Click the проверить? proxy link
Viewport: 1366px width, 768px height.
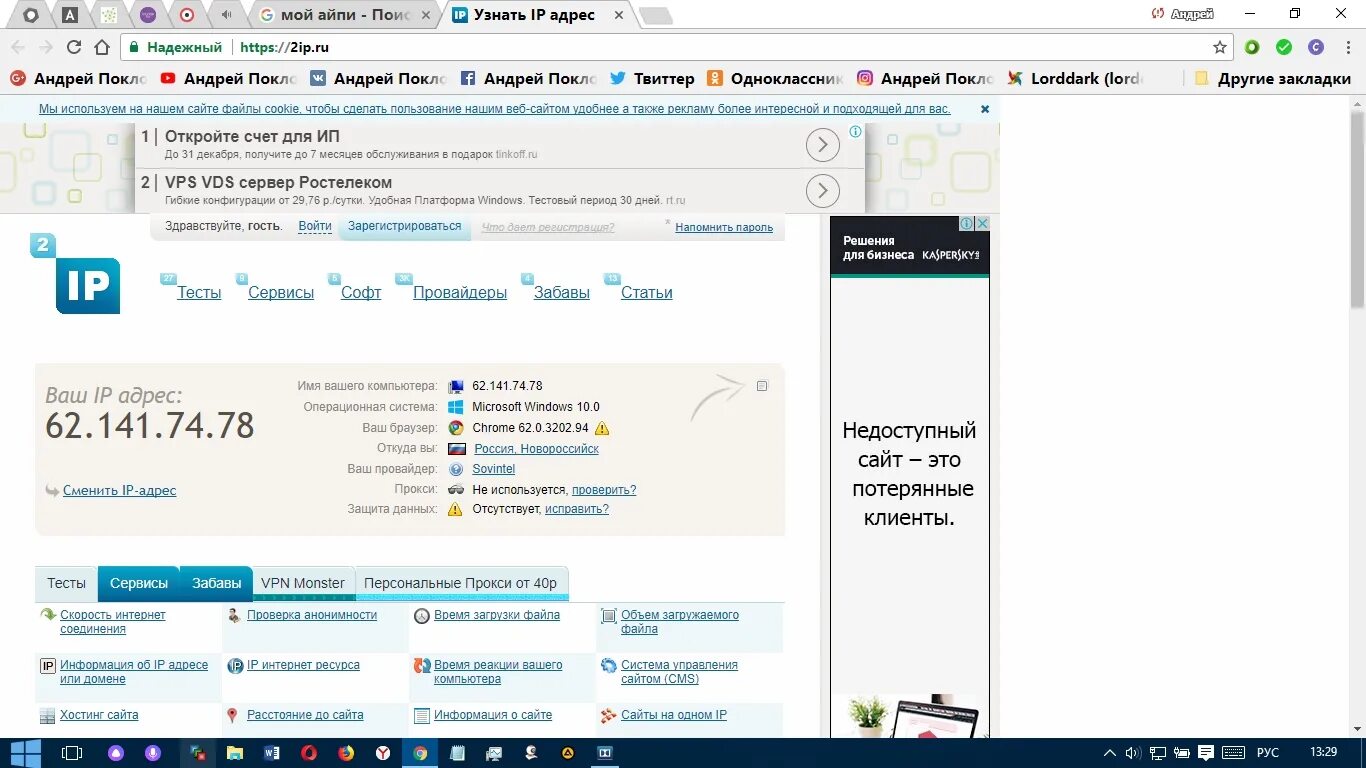(x=604, y=490)
